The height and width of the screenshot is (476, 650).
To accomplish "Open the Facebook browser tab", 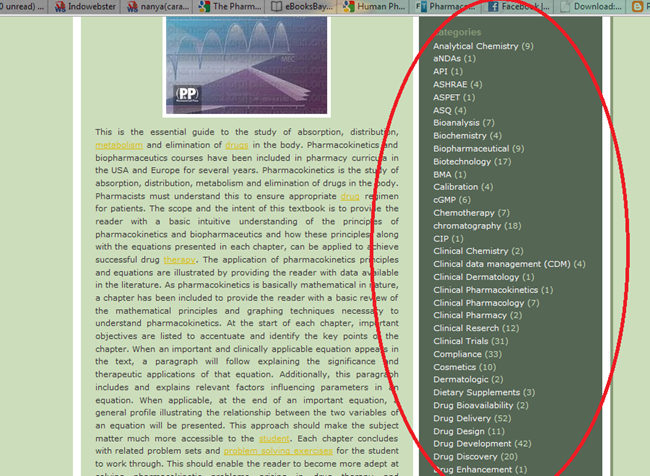I will [518, 7].
